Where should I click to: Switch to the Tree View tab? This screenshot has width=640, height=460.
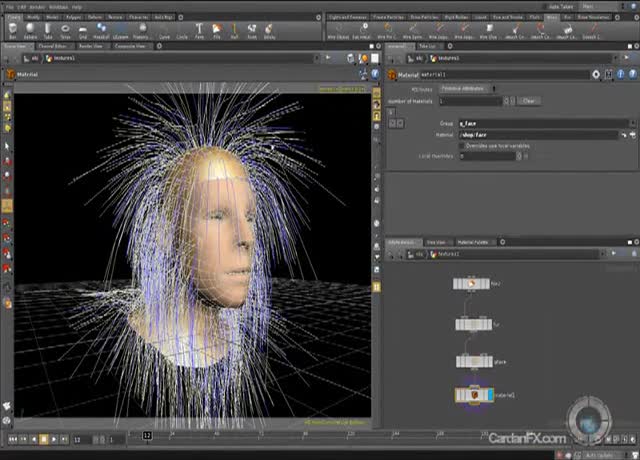[436, 242]
